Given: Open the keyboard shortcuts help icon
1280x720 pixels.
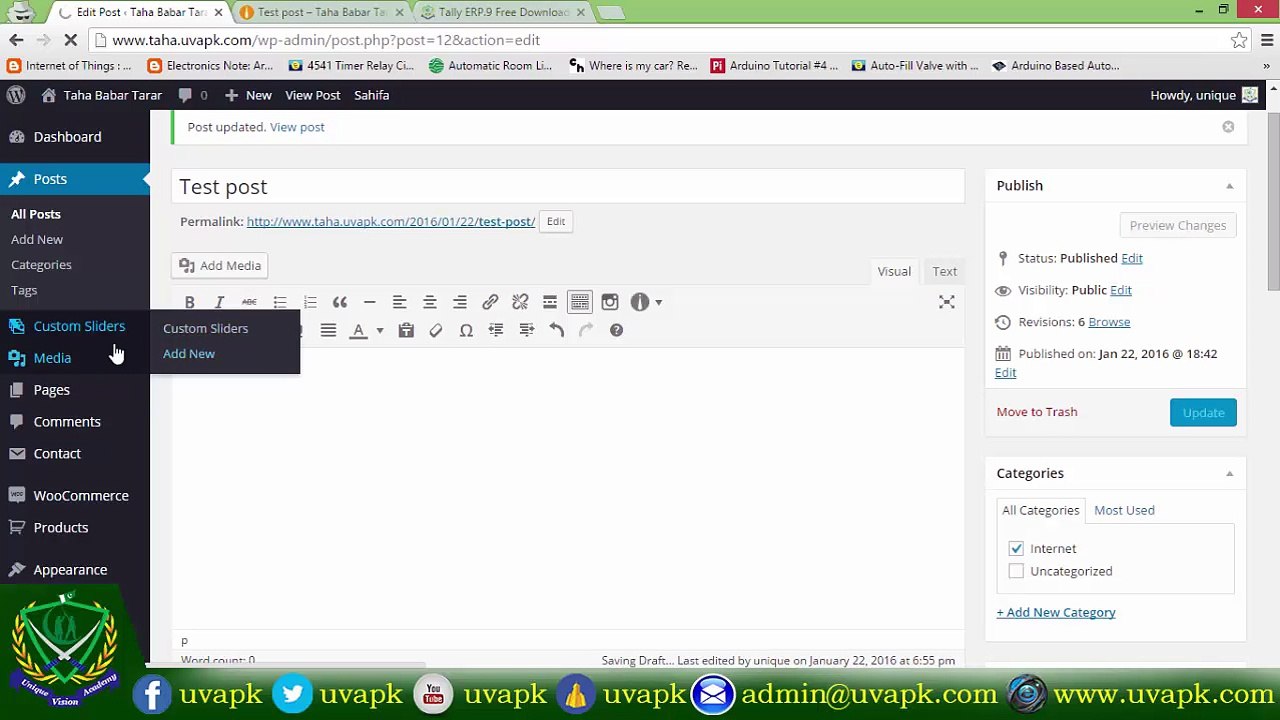Looking at the screenshot, I should [x=617, y=330].
